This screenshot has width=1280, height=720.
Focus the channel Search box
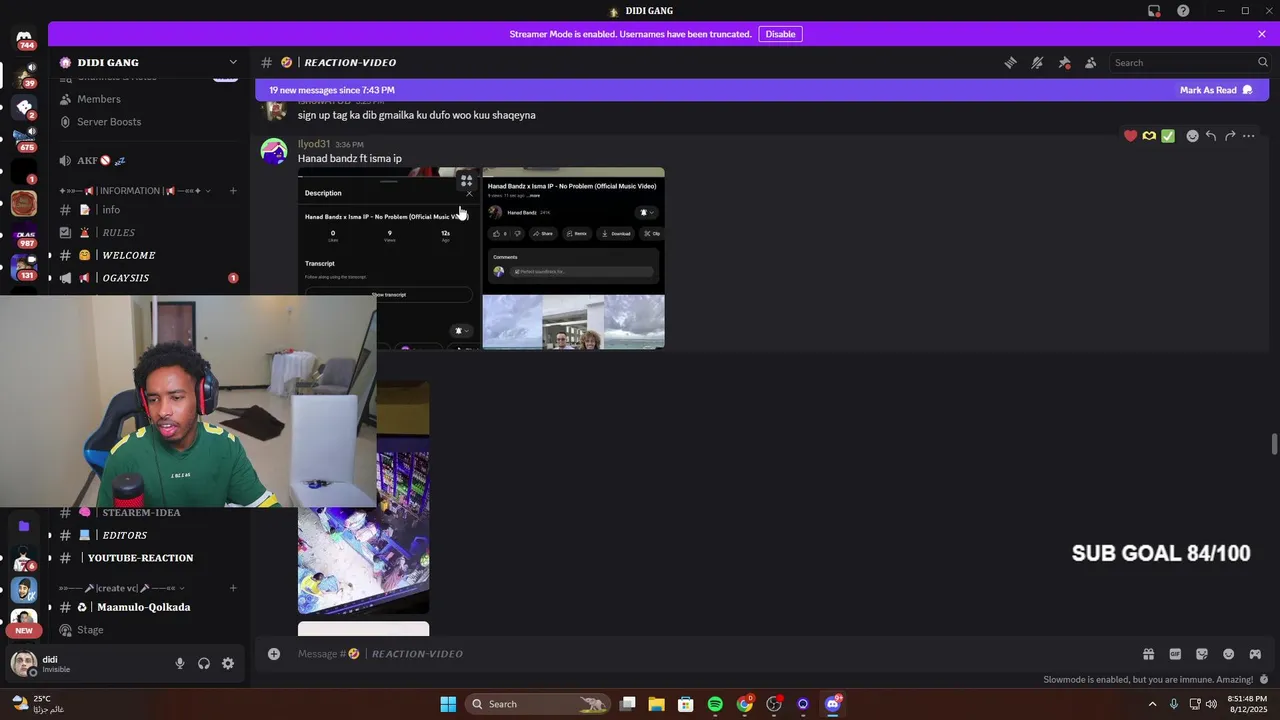[1190, 62]
